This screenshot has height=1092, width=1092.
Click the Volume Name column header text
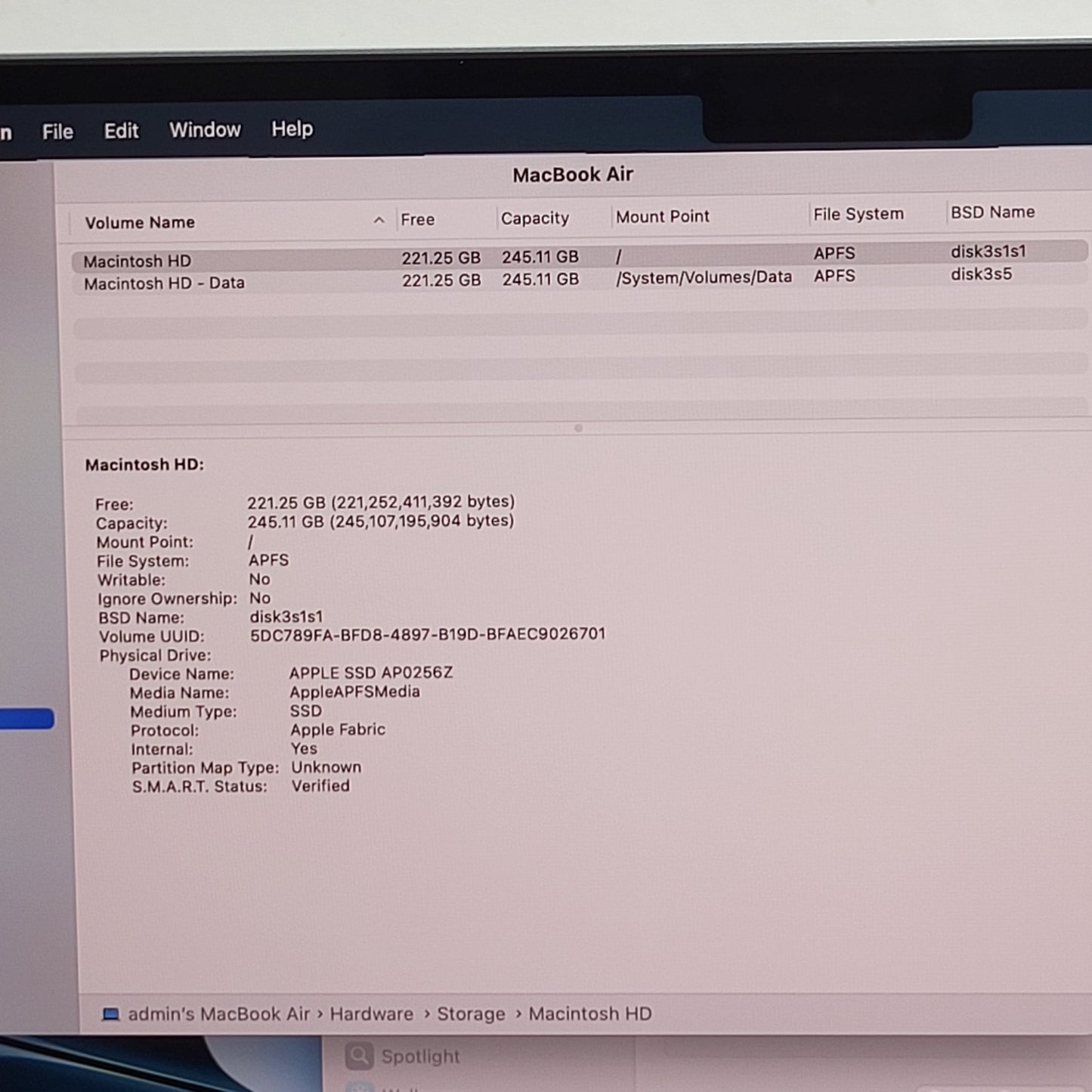tap(140, 222)
